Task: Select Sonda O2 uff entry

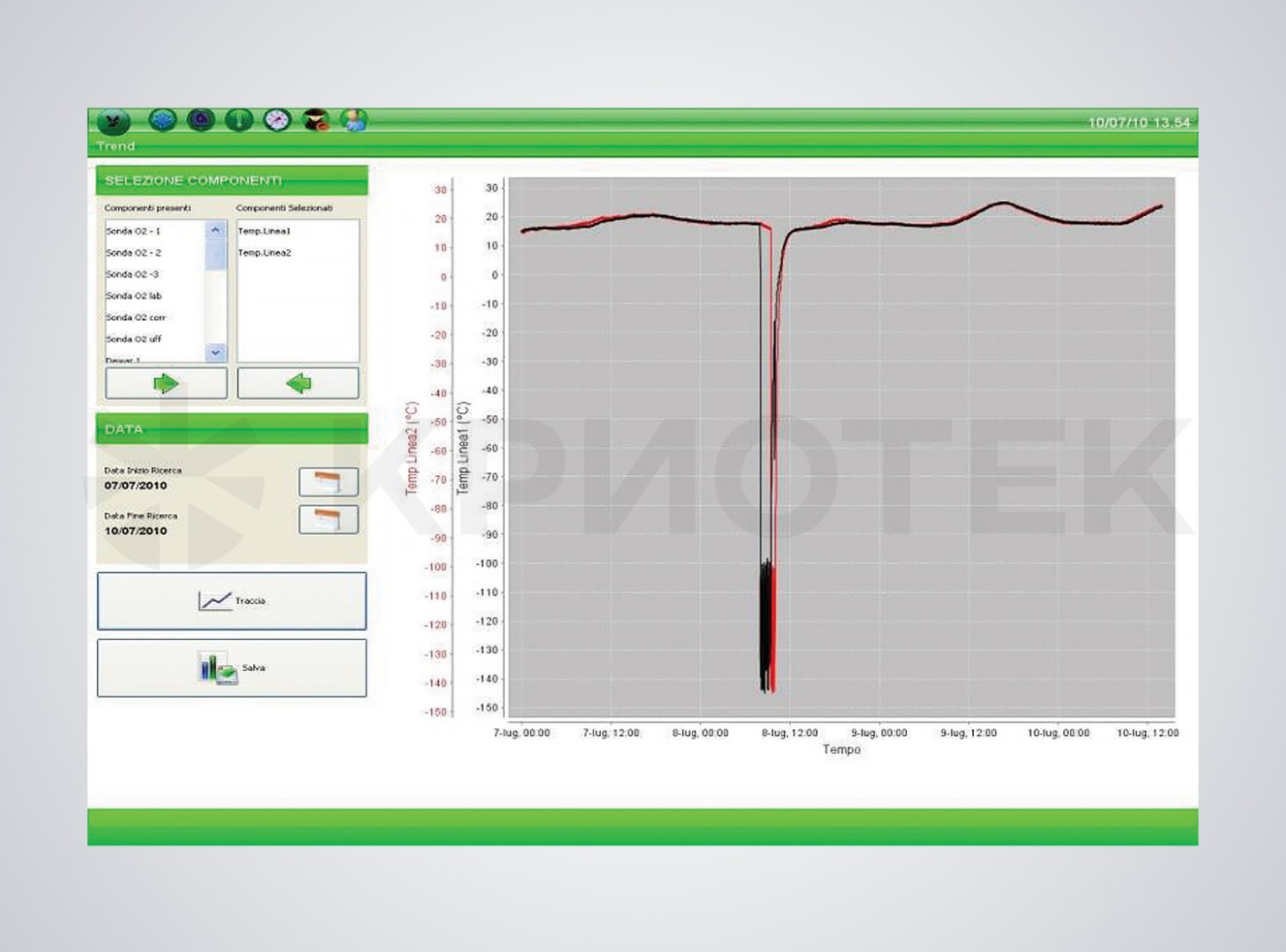Action: point(133,339)
